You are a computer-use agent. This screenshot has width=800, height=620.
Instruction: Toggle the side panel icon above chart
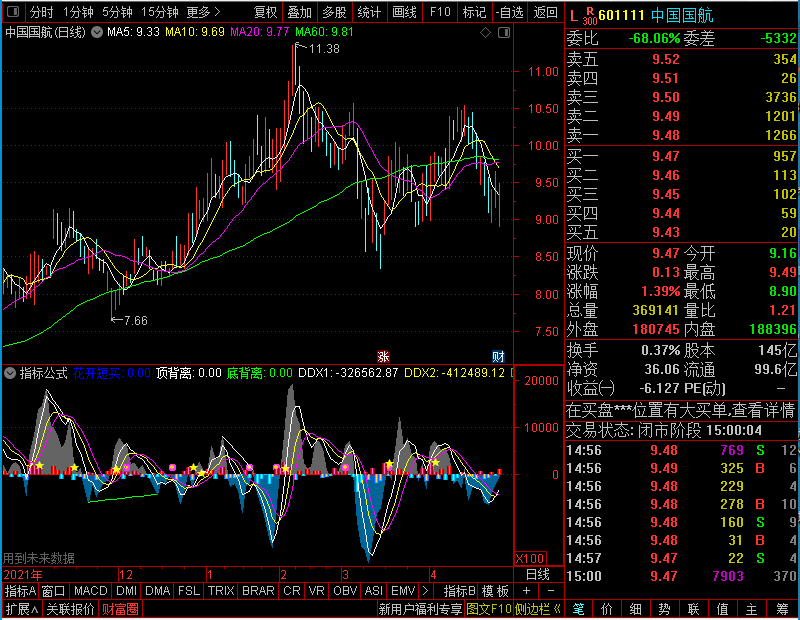tap(504, 33)
